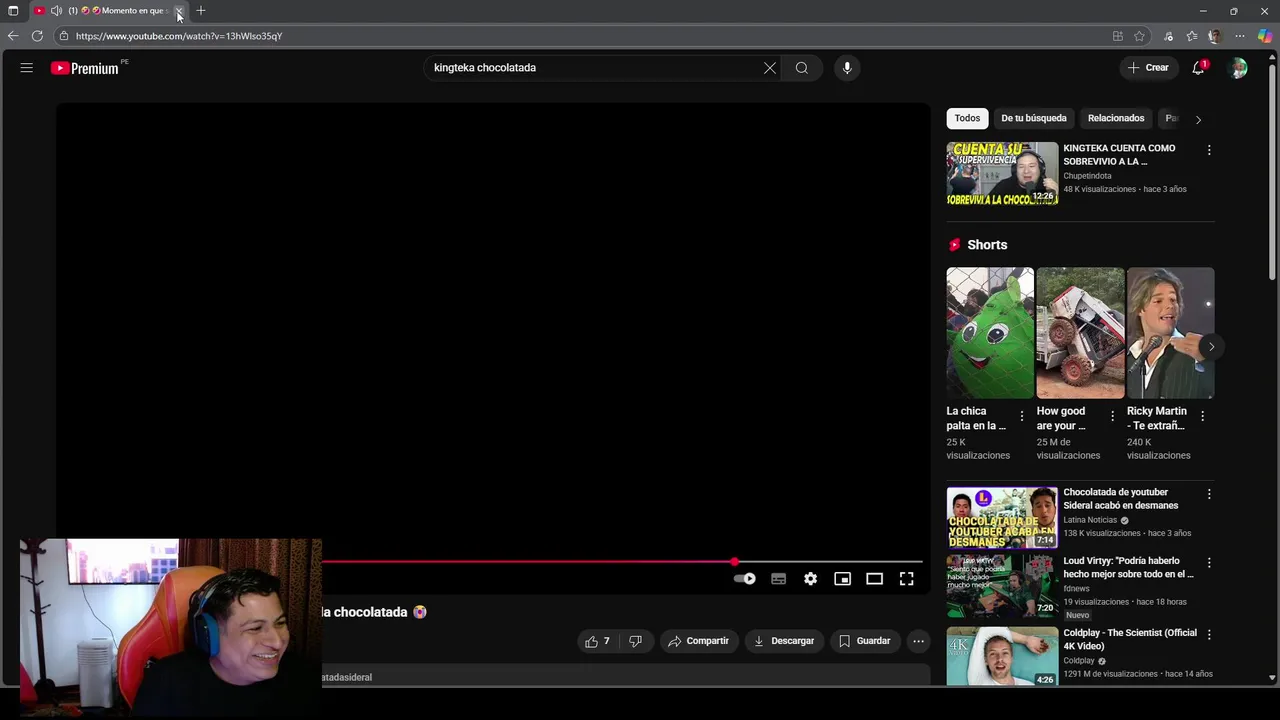This screenshot has height=720, width=1280.
Task: Open more actions ellipsis below video
Action: [x=918, y=641]
